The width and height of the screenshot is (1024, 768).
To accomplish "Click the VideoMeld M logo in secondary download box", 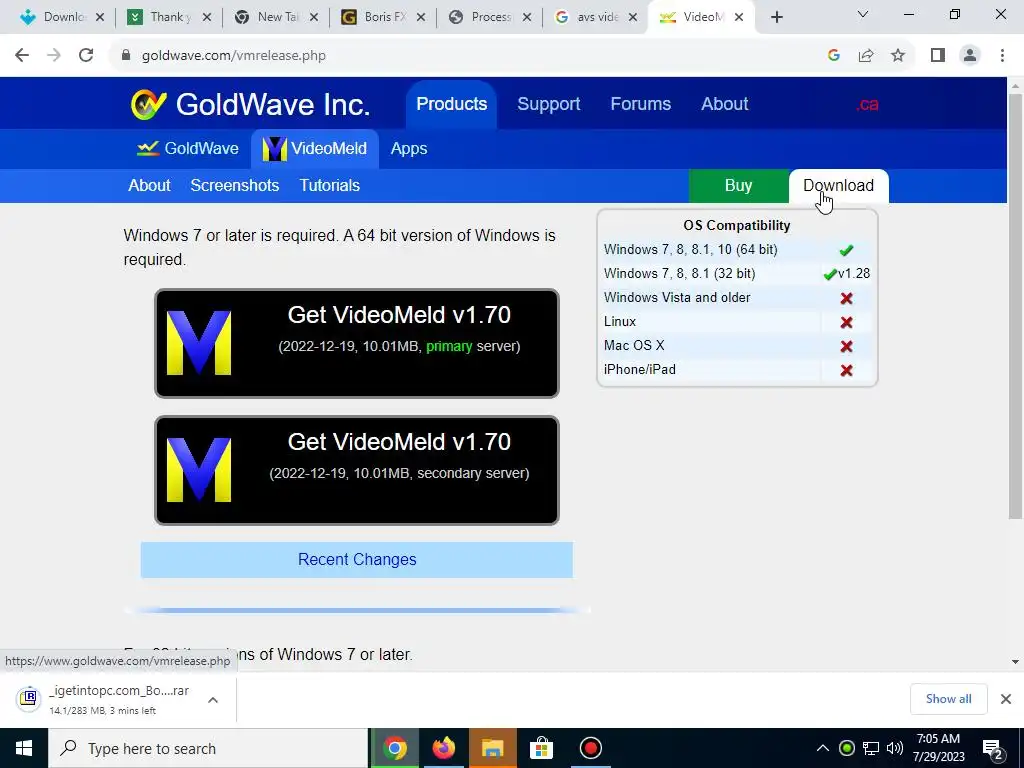I will [x=199, y=470].
